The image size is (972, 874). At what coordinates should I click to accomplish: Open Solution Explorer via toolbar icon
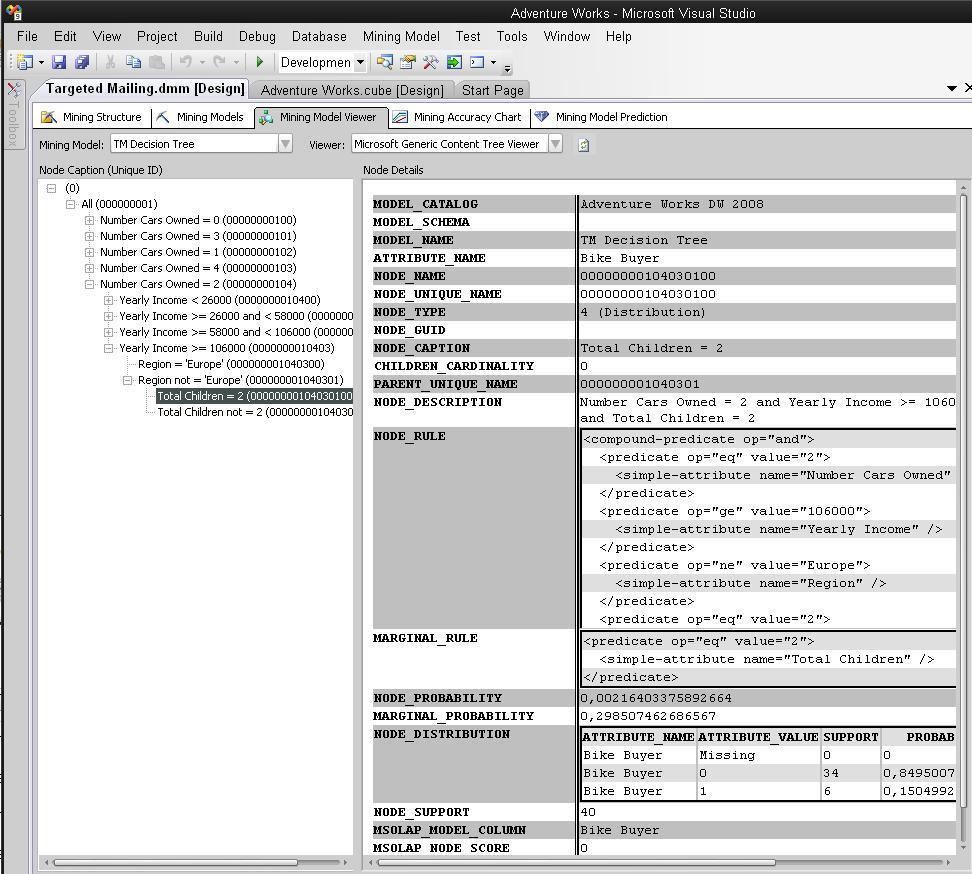[x=385, y=62]
